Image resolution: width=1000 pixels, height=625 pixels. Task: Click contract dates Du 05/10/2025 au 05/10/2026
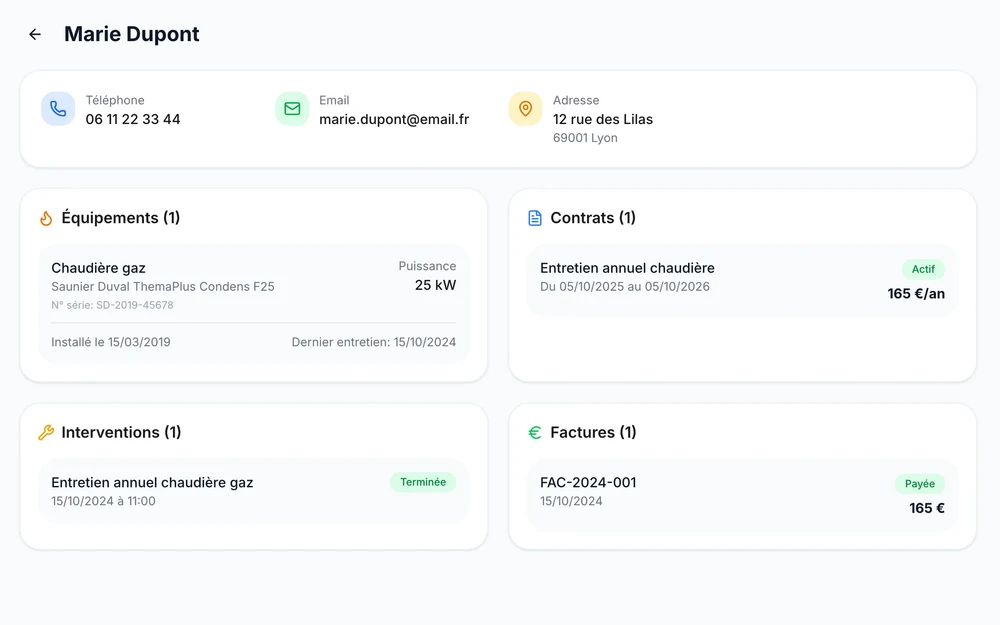625,286
